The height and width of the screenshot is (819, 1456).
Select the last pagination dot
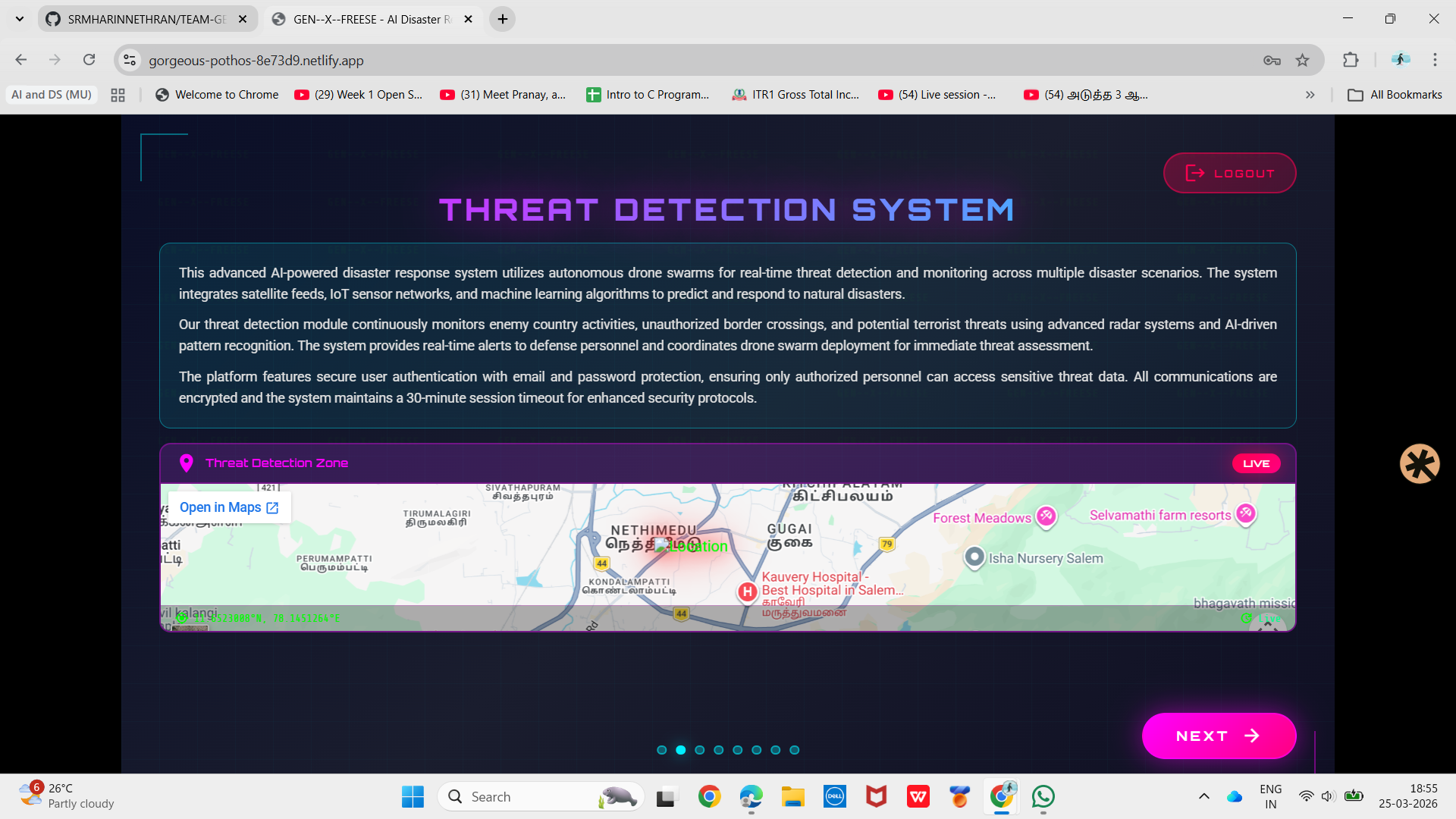pyautogui.click(x=795, y=750)
